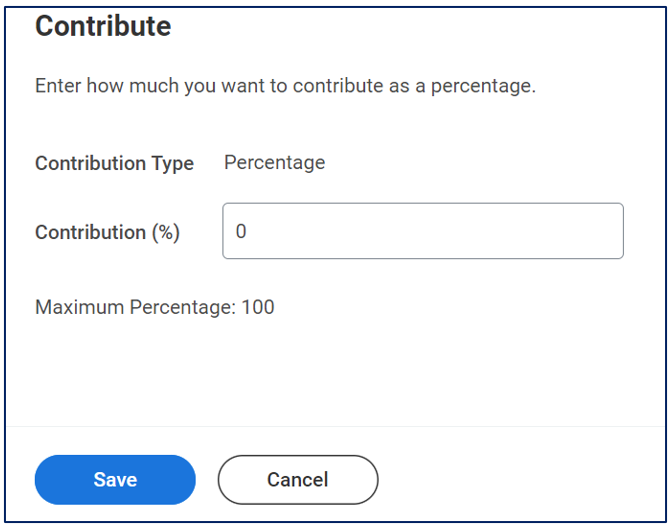Click the Contribution Type label
This screenshot has width=672, height=529.
point(114,163)
